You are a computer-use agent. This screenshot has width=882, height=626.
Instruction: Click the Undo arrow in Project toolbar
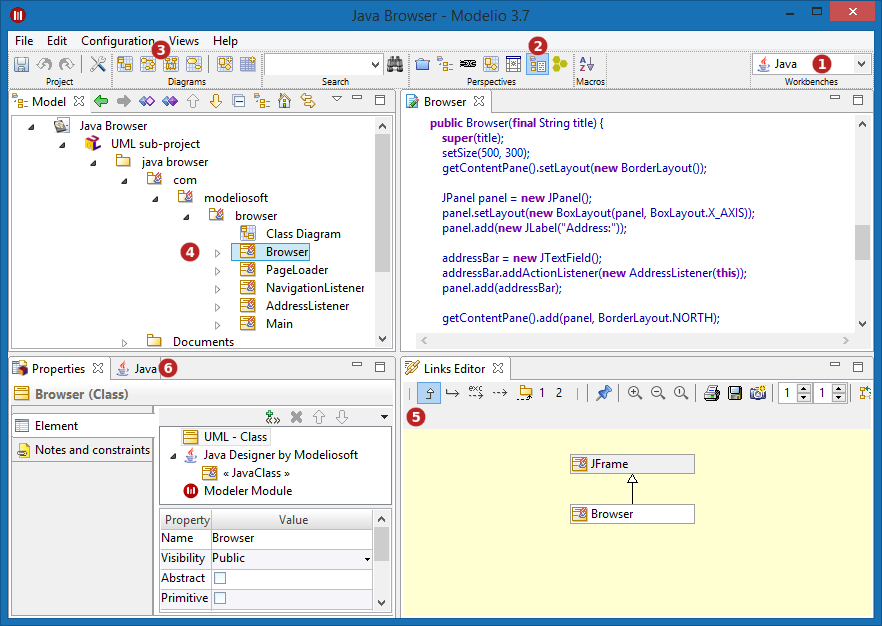click(44, 64)
